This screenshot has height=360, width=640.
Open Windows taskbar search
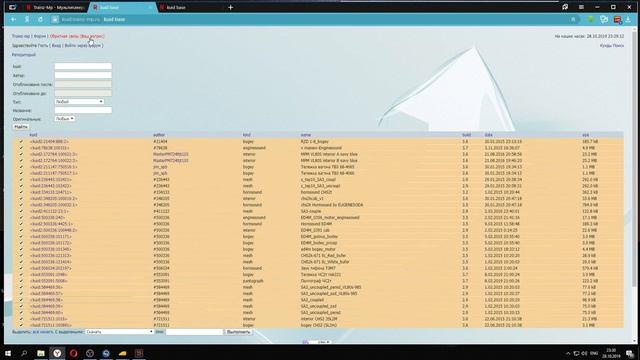click(24, 353)
